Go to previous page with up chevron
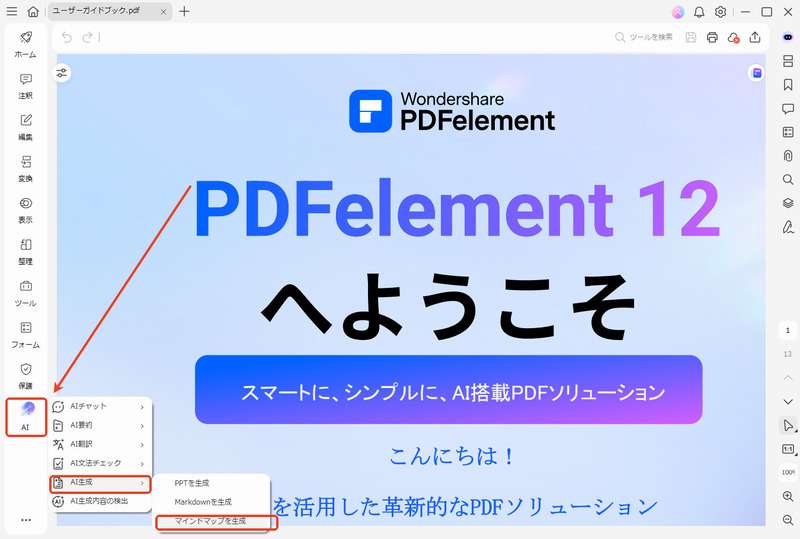Screen dimensions: 800x539 788,378
